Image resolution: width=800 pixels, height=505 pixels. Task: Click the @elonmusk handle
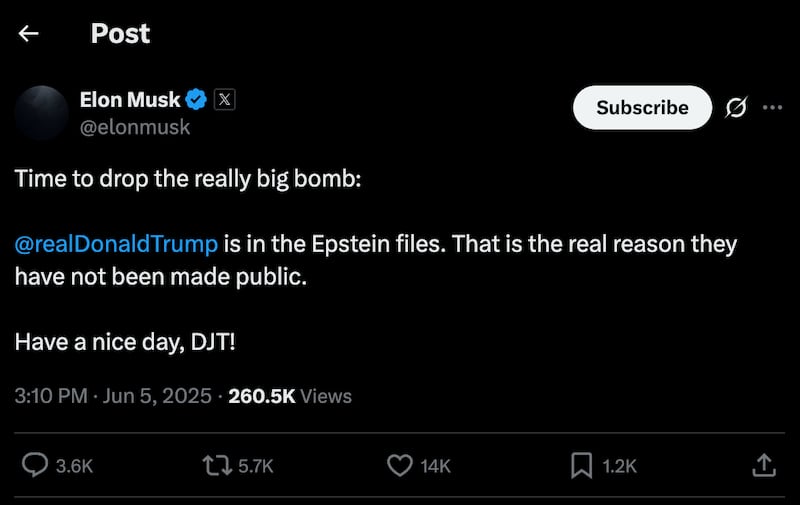pyautogui.click(x=134, y=127)
